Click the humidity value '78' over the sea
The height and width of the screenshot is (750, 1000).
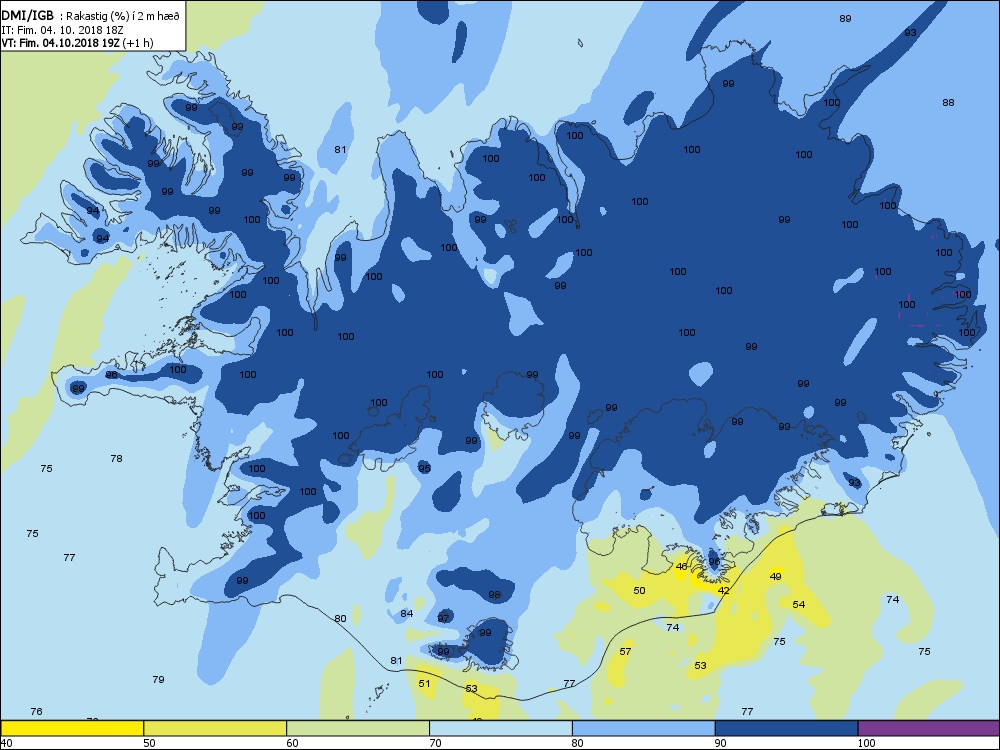[116, 458]
